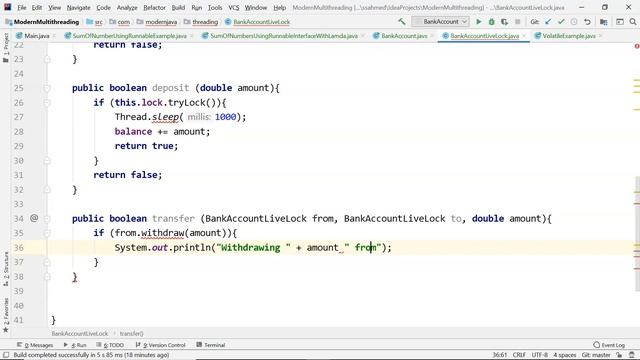Open the Terminal tool window
The width and height of the screenshot is (640, 360).
pyautogui.click(x=211, y=345)
